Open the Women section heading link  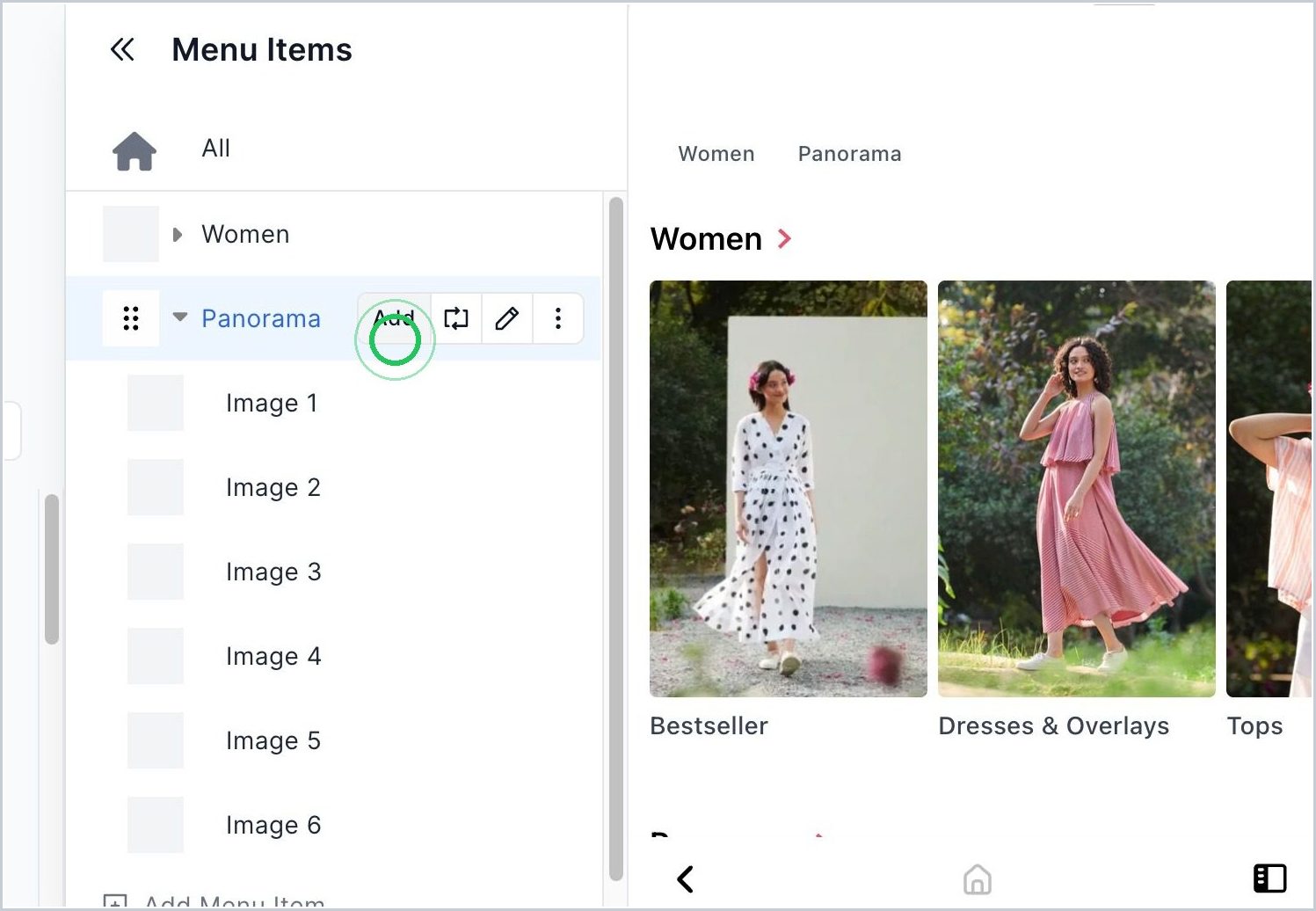[x=706, y=239]
